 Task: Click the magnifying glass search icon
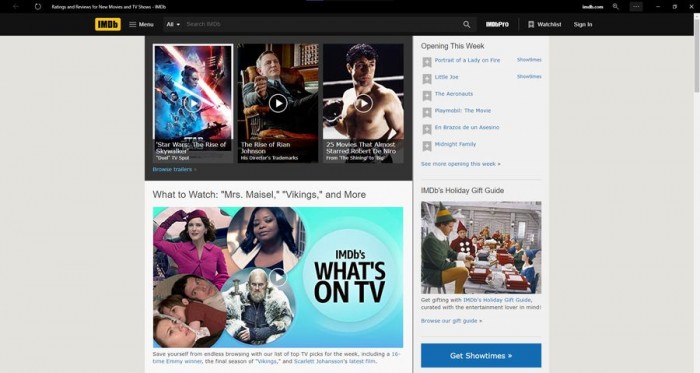pos(467,24)
